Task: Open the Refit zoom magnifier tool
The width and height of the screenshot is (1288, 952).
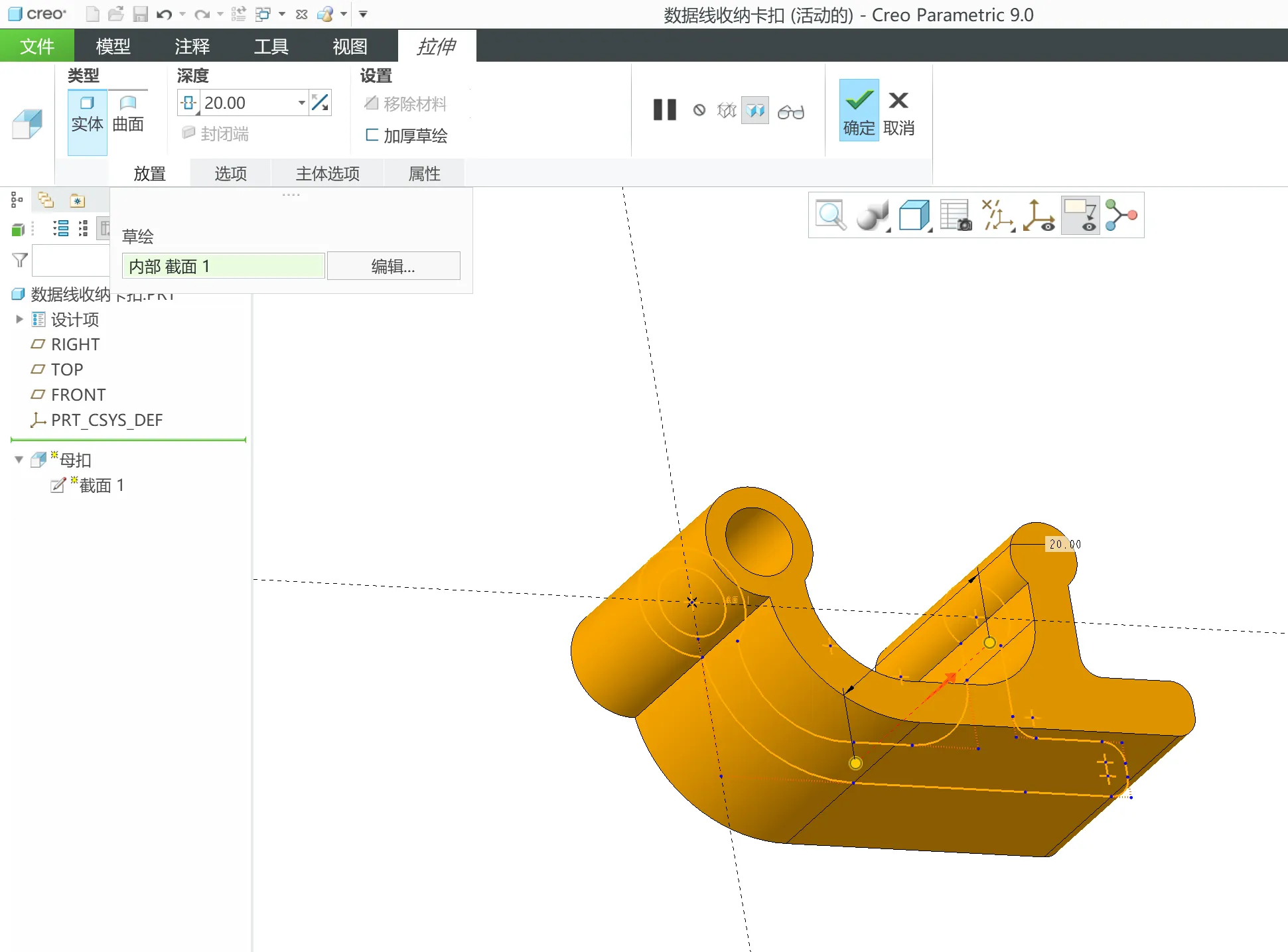Action: tap(831, 215)
